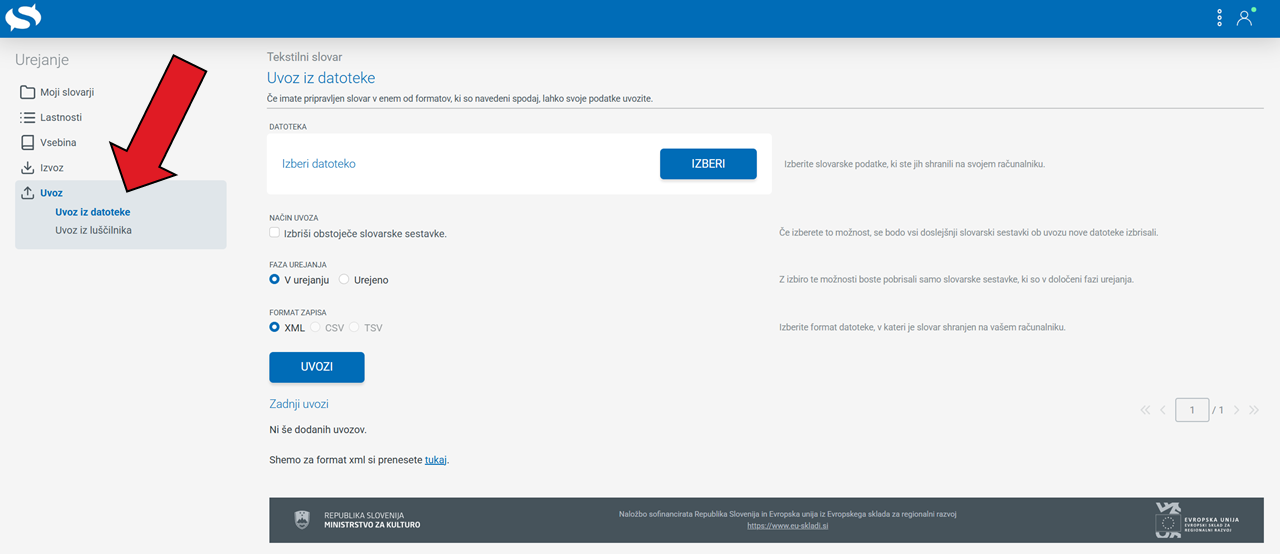Open Uvoz iz luščilnika submenu item

coord(93,230)
